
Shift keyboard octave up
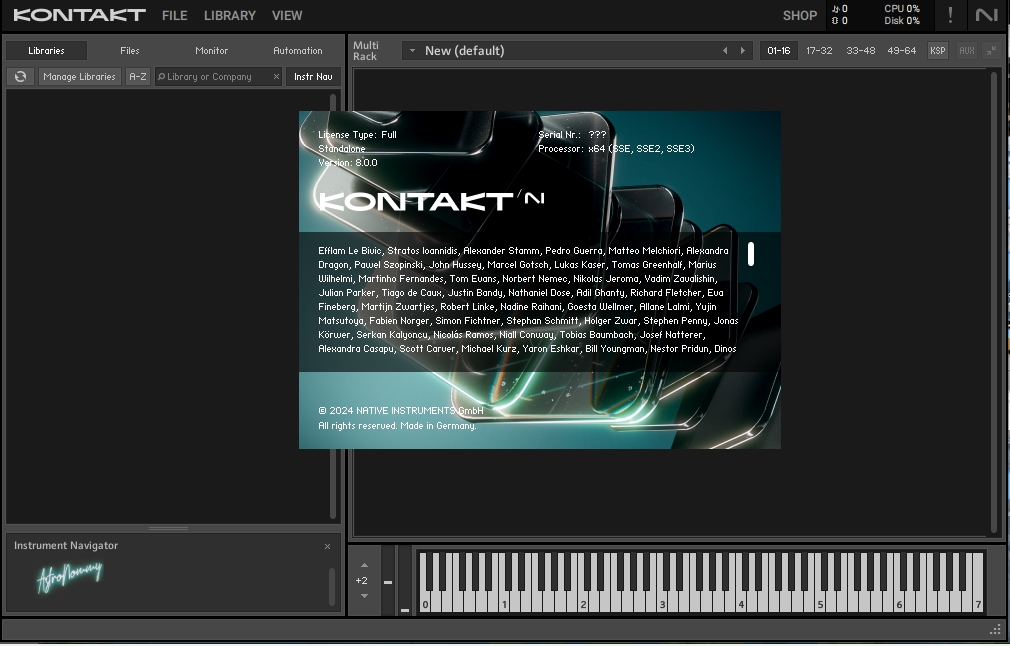[364, 565]
